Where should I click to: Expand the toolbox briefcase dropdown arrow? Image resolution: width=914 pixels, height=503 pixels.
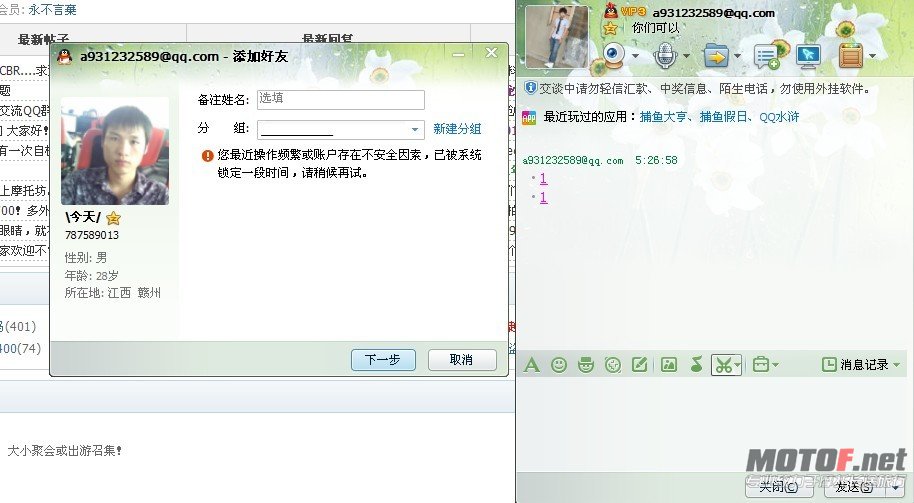pos(775,365)
